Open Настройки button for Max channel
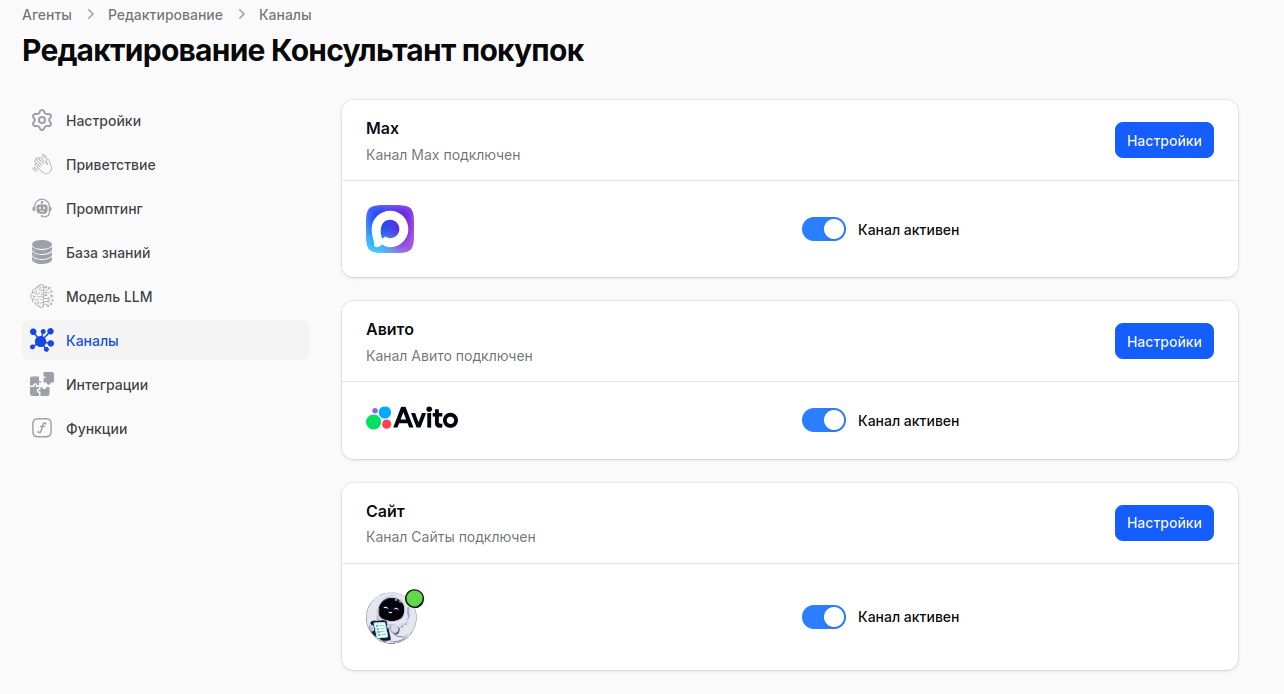Viewport: 1284px width, 694px height. [1164, 141]
